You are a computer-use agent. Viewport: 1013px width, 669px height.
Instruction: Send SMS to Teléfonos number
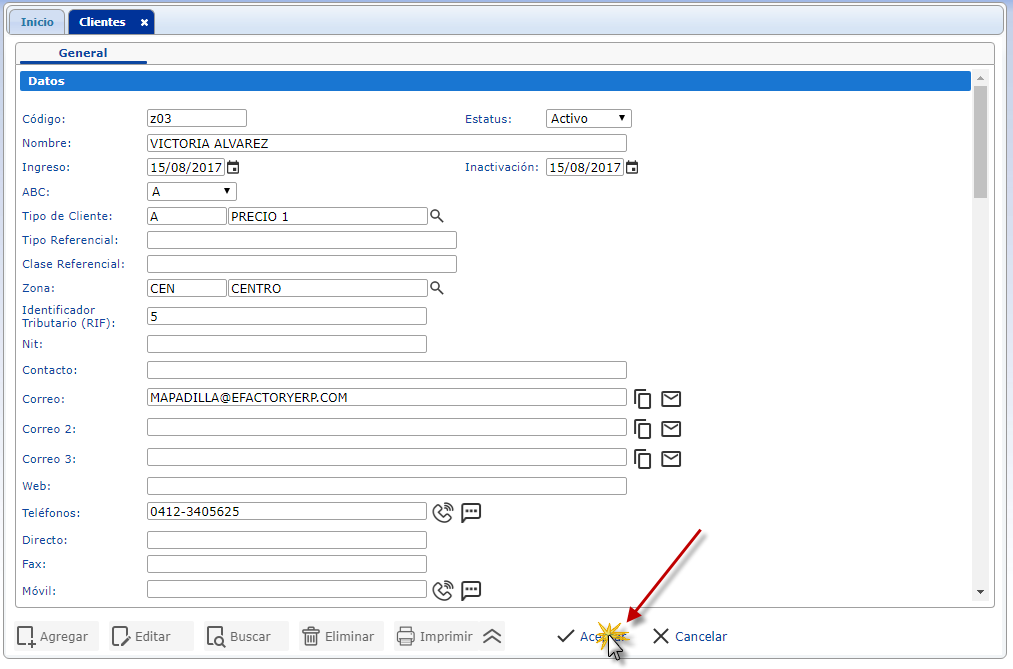click(x=471, y=513)
